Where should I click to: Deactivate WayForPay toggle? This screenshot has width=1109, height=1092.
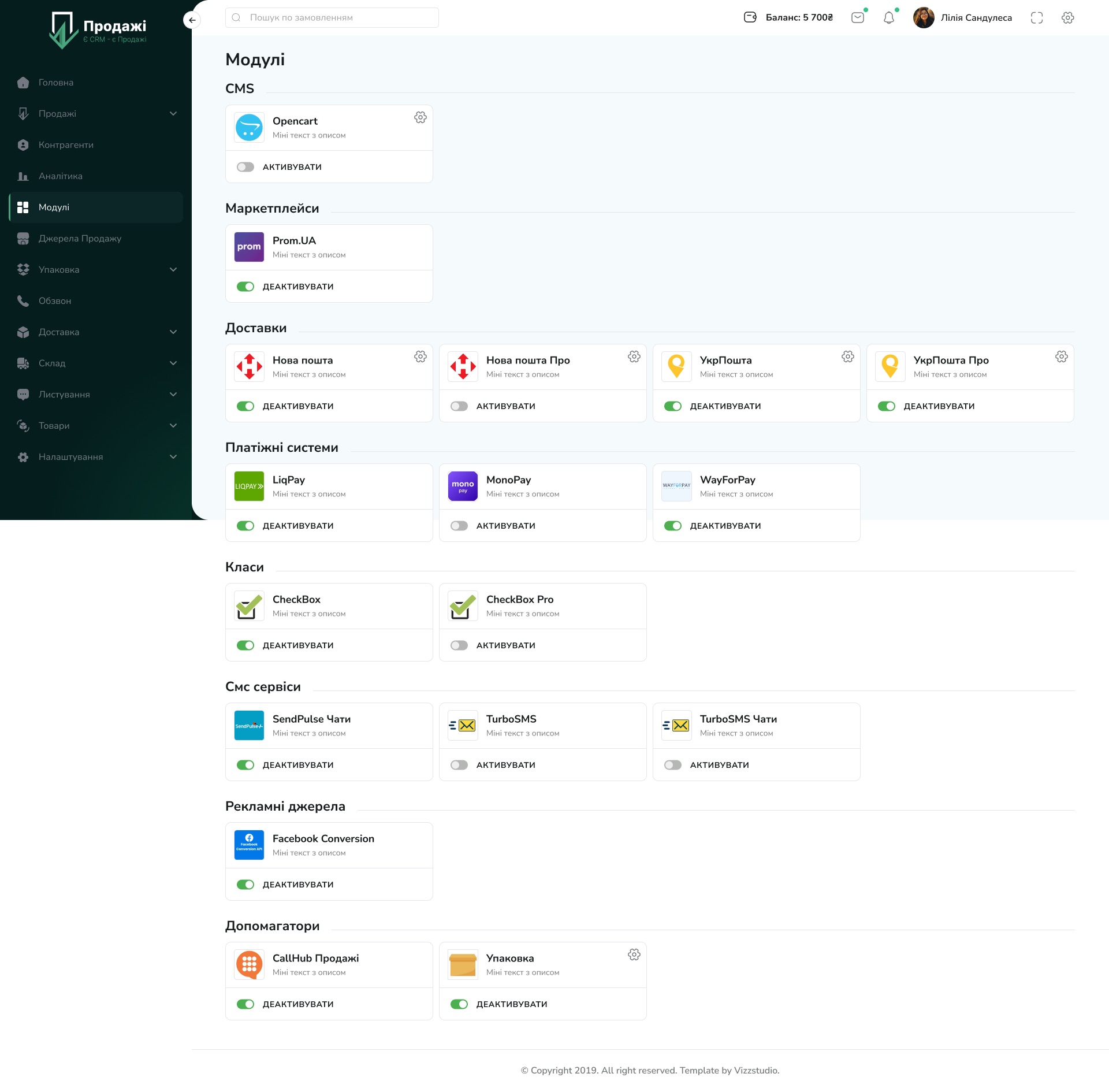click(673, 526)
